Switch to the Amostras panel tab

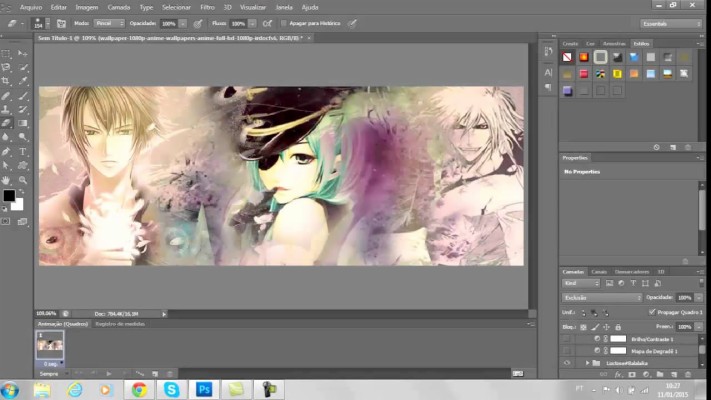tap(615, 43)
